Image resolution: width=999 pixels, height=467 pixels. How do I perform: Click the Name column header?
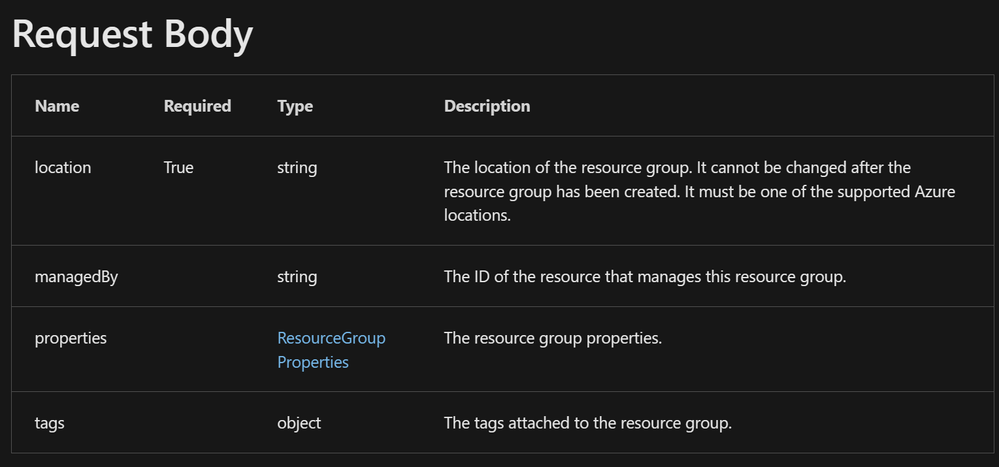point(57,106)
